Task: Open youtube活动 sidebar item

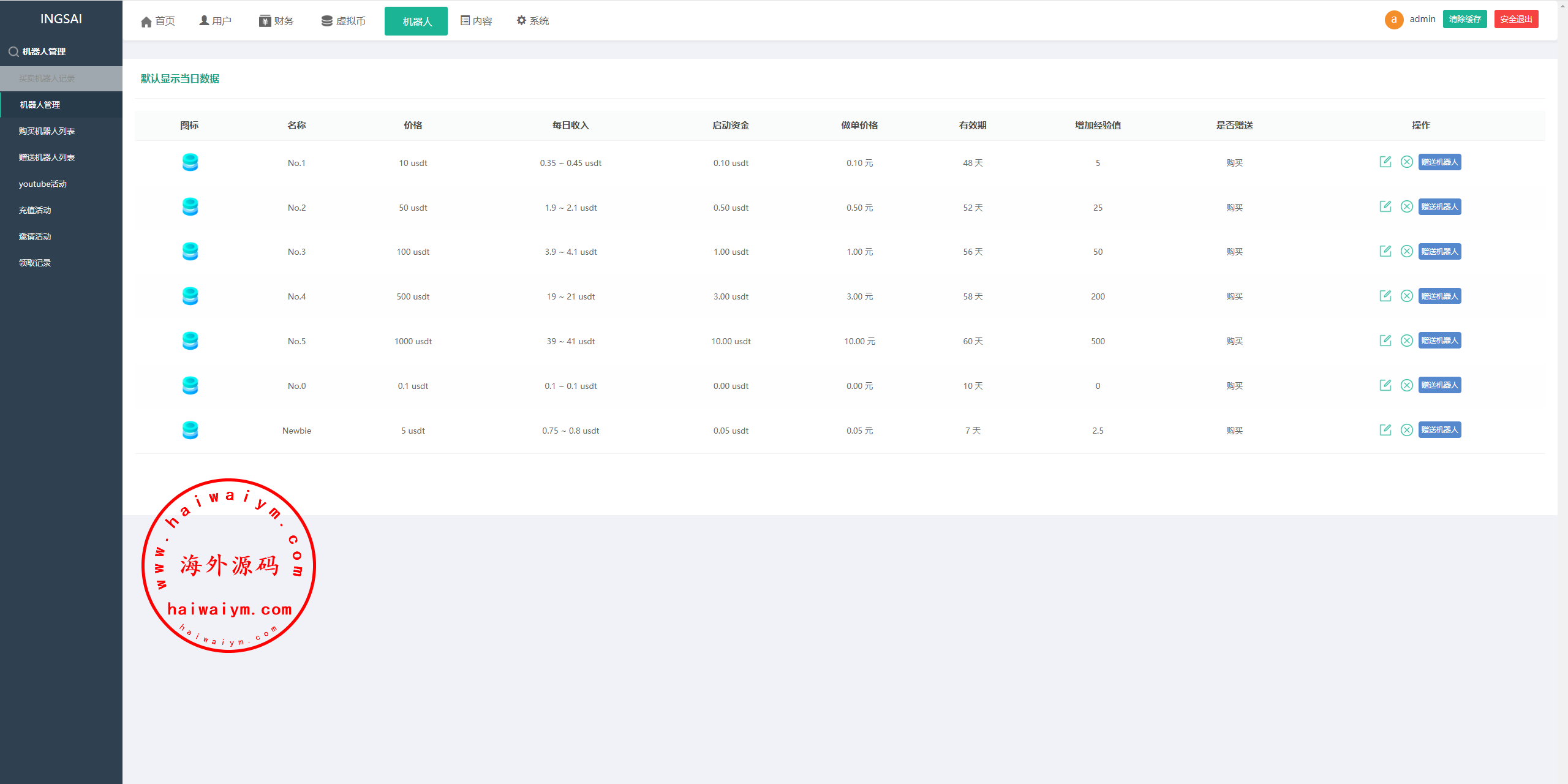Action: click(x=43, y=184)
